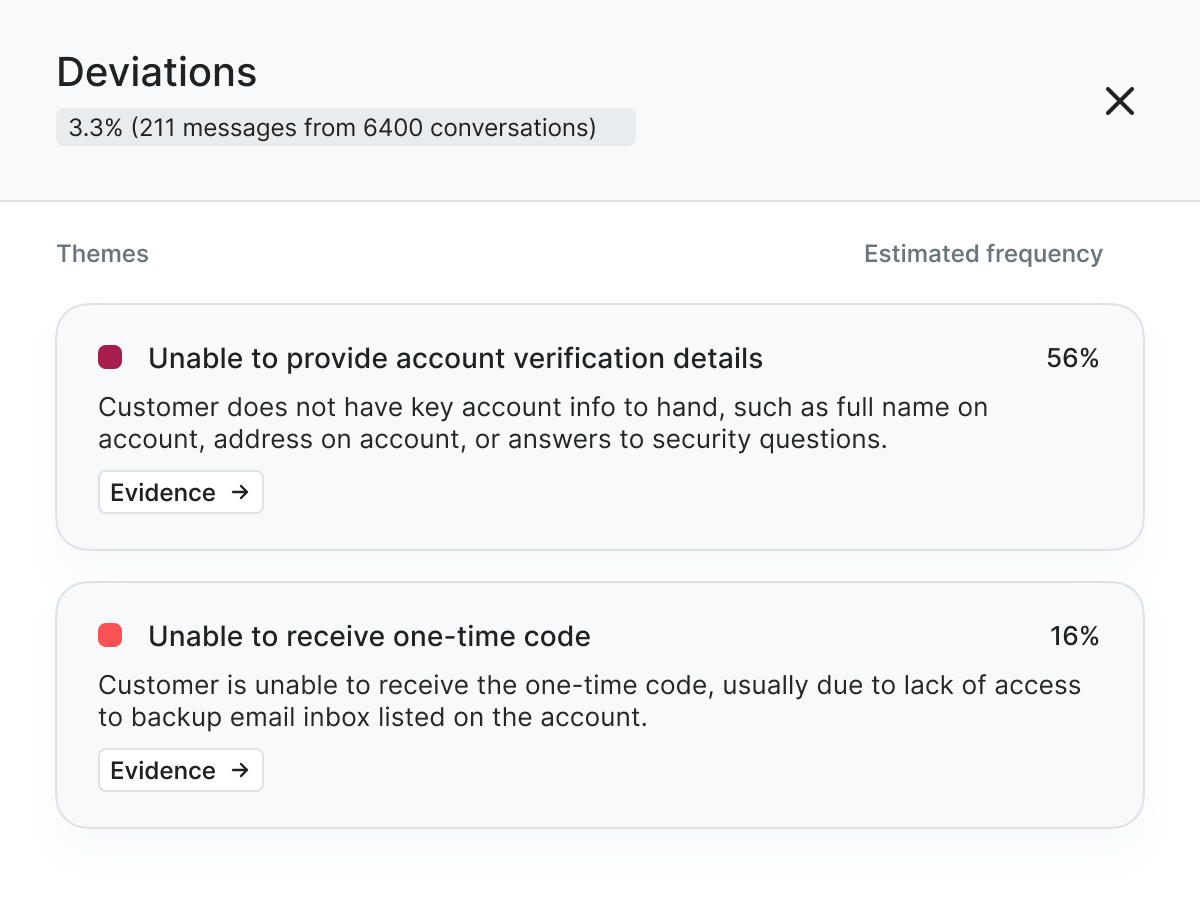Screen dimensions: 1200x918
Task: Click the 56% estimated frequency value
Action: point(1072,358)
